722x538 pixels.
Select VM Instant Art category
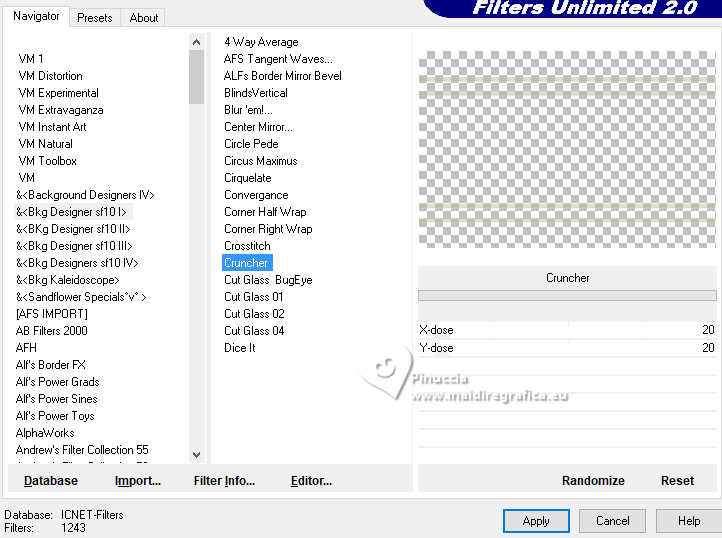[52, 127]
